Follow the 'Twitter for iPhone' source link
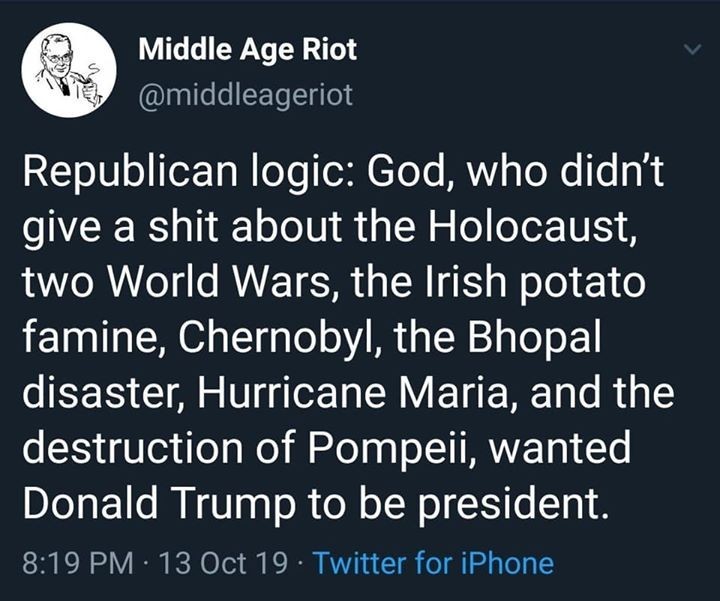The width and height of the screenshot is (720, 601). (433, 562)
